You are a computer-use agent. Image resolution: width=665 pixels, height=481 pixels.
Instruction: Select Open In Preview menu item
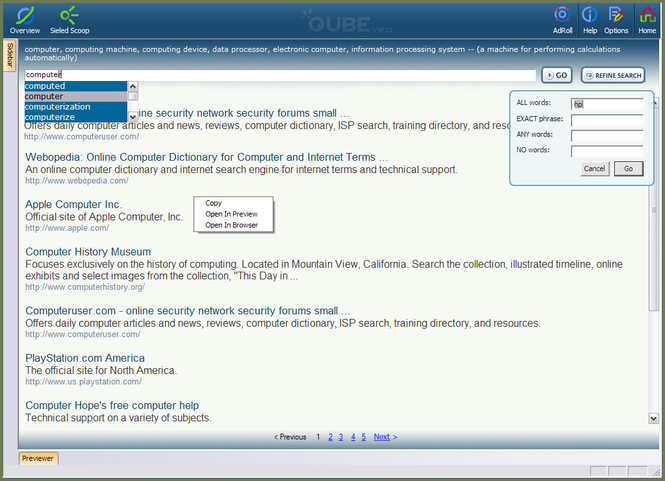tap(231, 214)
